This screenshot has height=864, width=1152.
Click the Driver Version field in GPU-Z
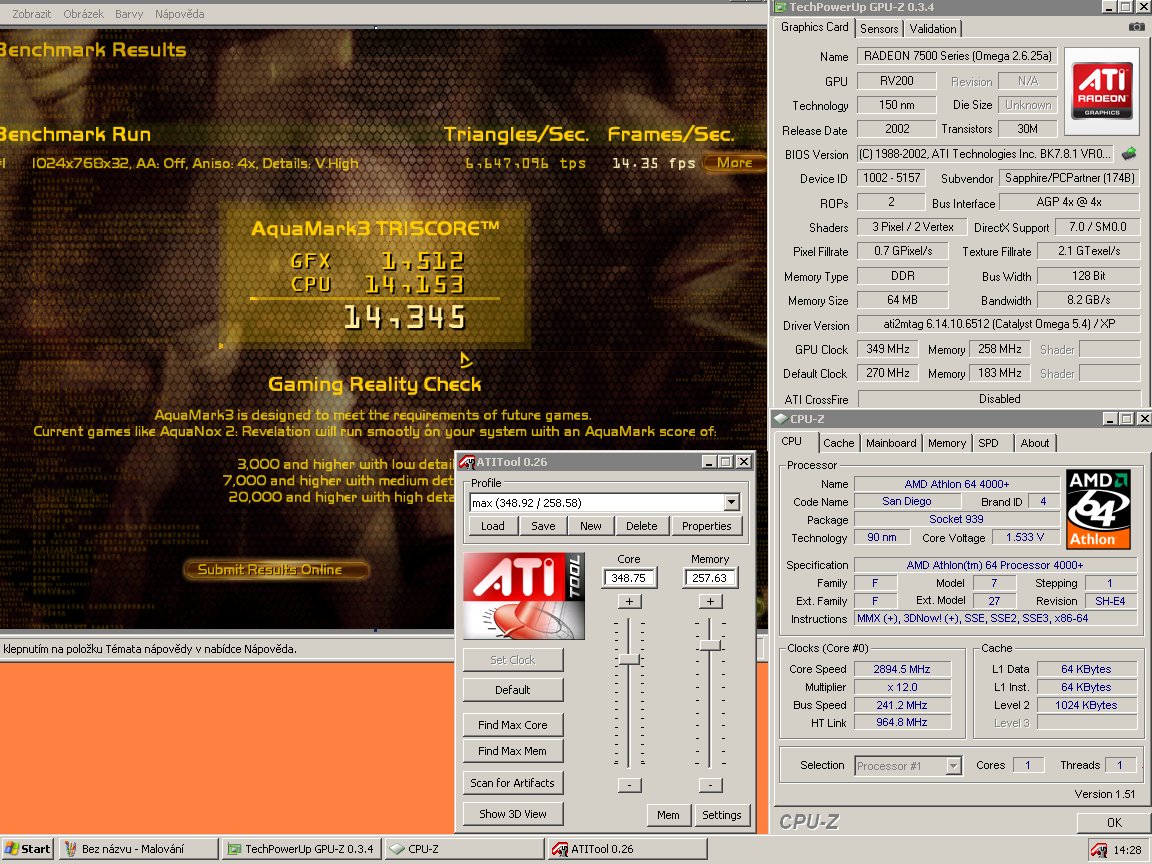(999, 324)
